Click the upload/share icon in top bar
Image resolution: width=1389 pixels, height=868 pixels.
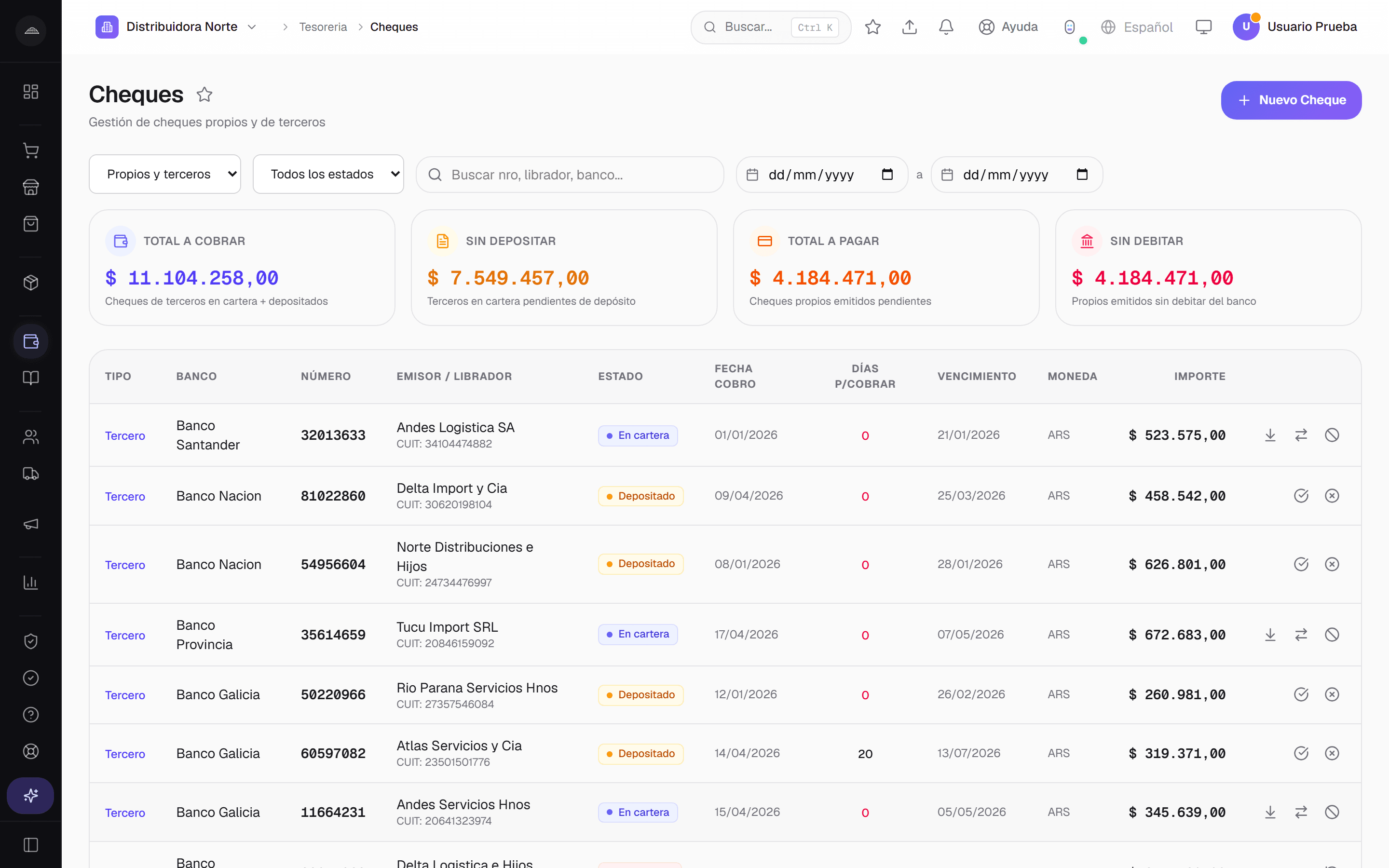909,27
